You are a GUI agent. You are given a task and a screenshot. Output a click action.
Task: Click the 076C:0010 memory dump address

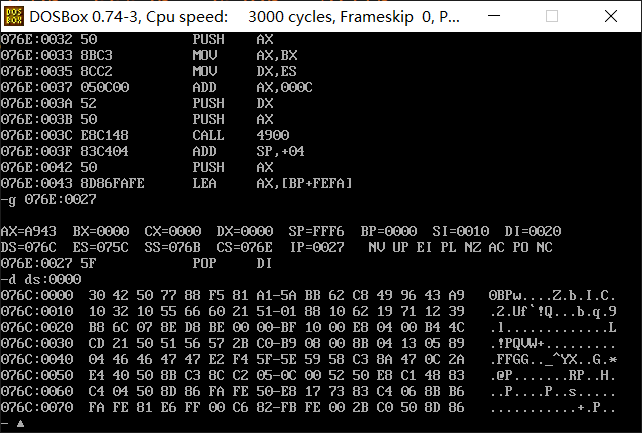[x=37, y=311]
